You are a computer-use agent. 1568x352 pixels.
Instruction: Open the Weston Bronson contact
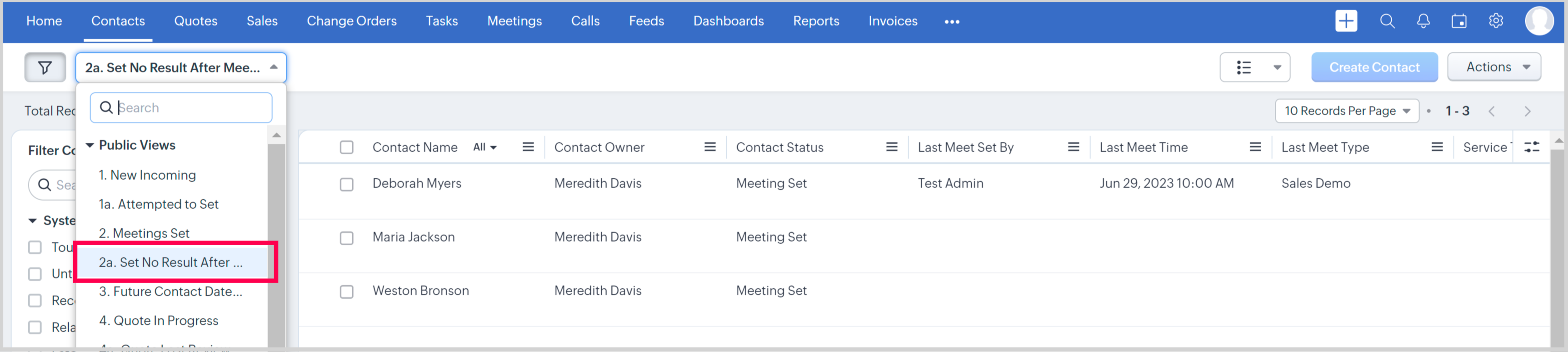pos(420,291)
